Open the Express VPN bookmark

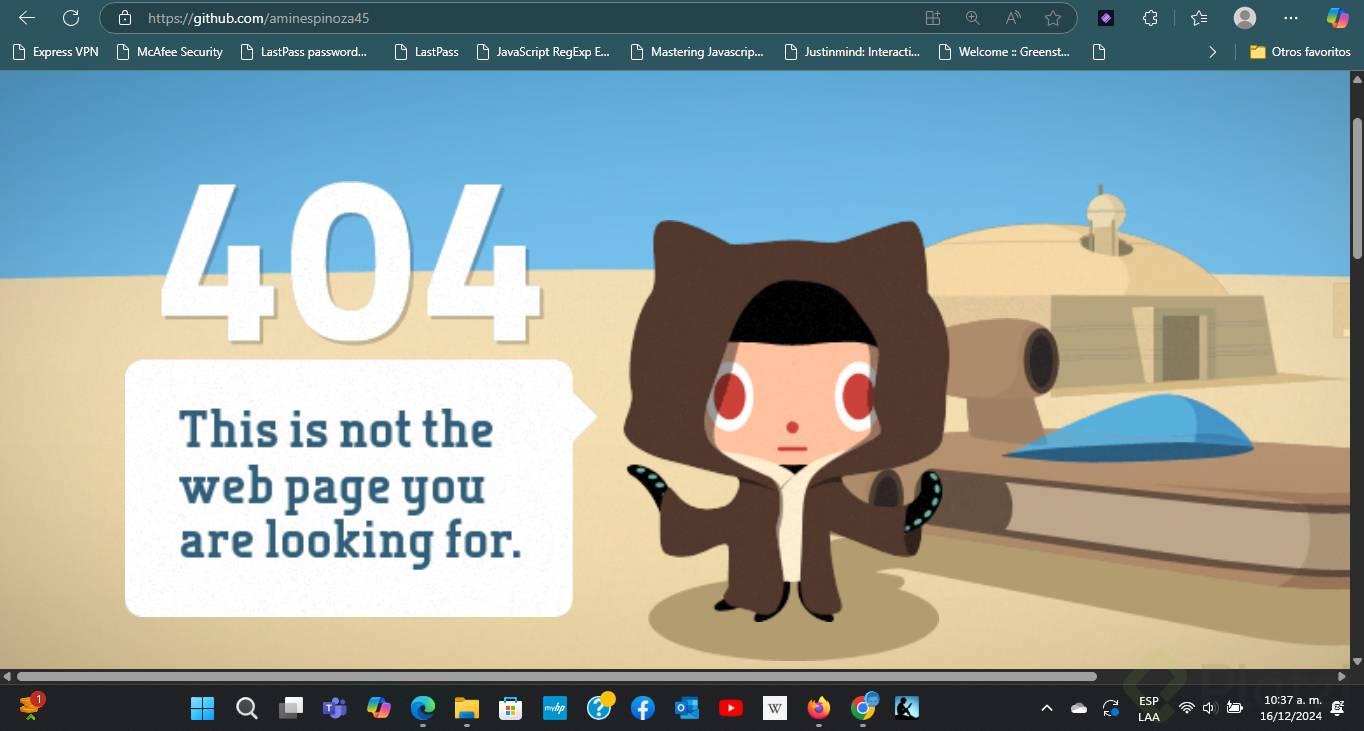pos(55,52)
